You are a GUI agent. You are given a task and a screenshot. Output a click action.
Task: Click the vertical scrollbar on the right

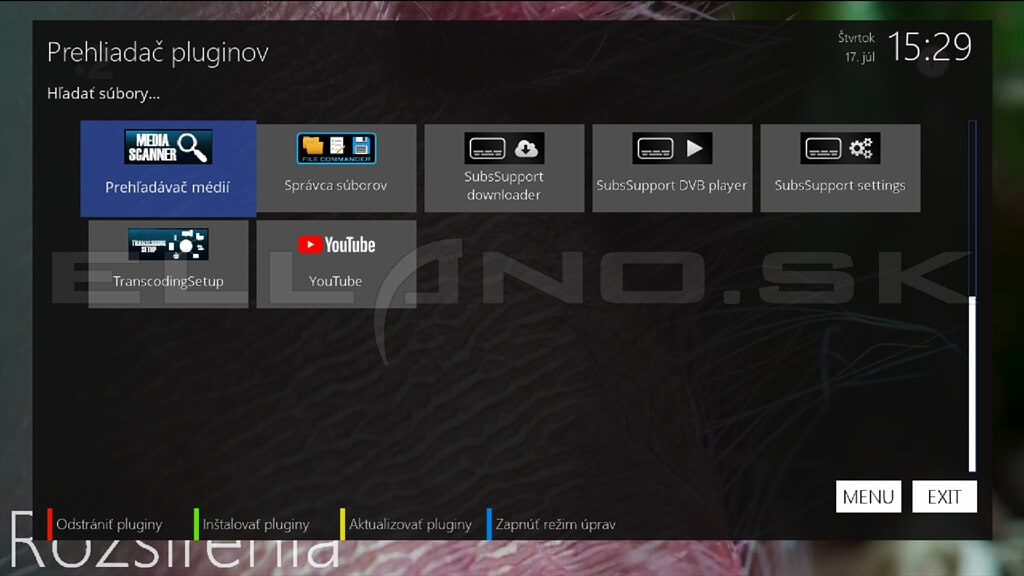pos(972,380)
